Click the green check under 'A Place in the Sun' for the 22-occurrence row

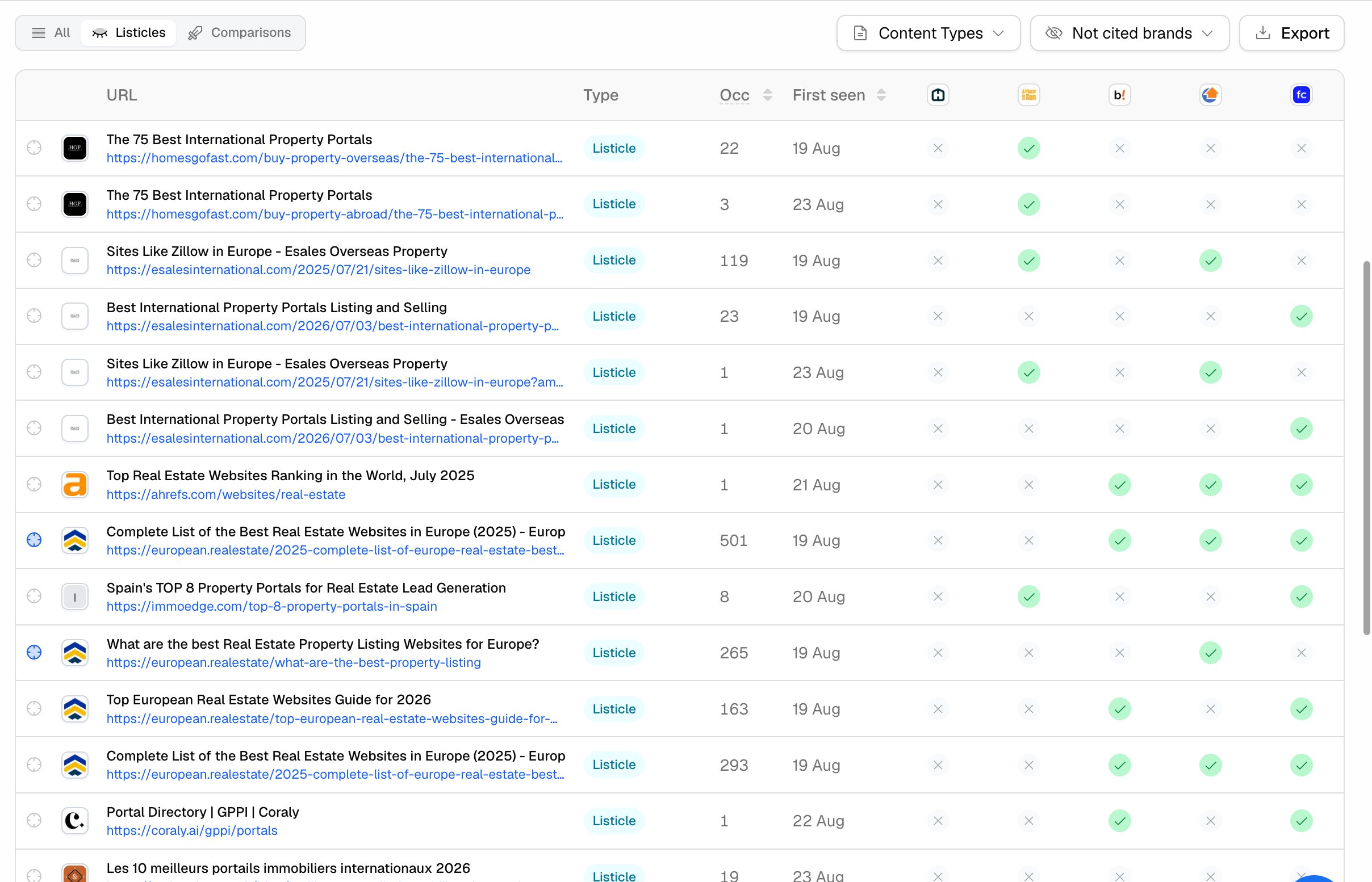tap(1029, 148)
